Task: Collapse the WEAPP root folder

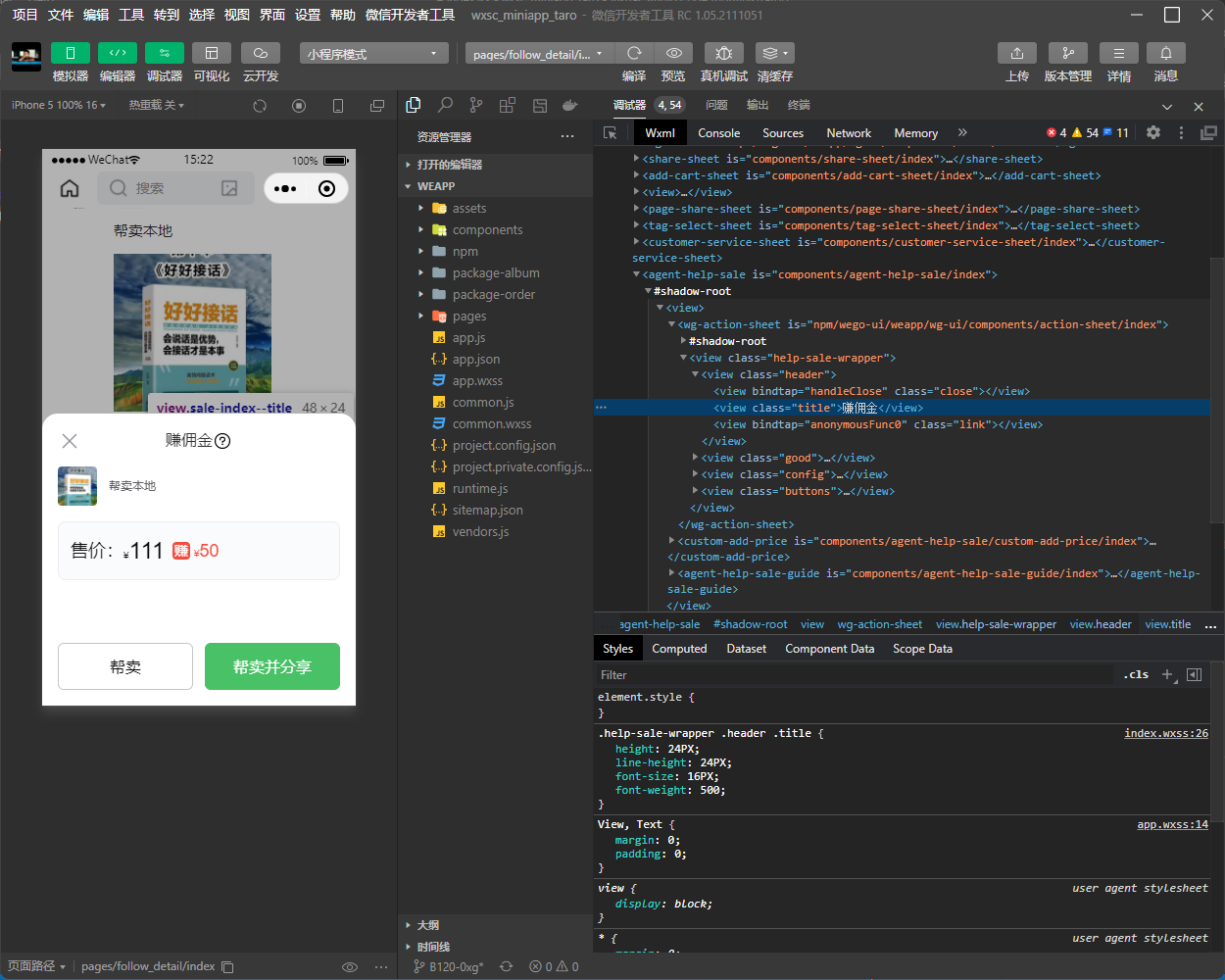Action: (x=495, y=186)
